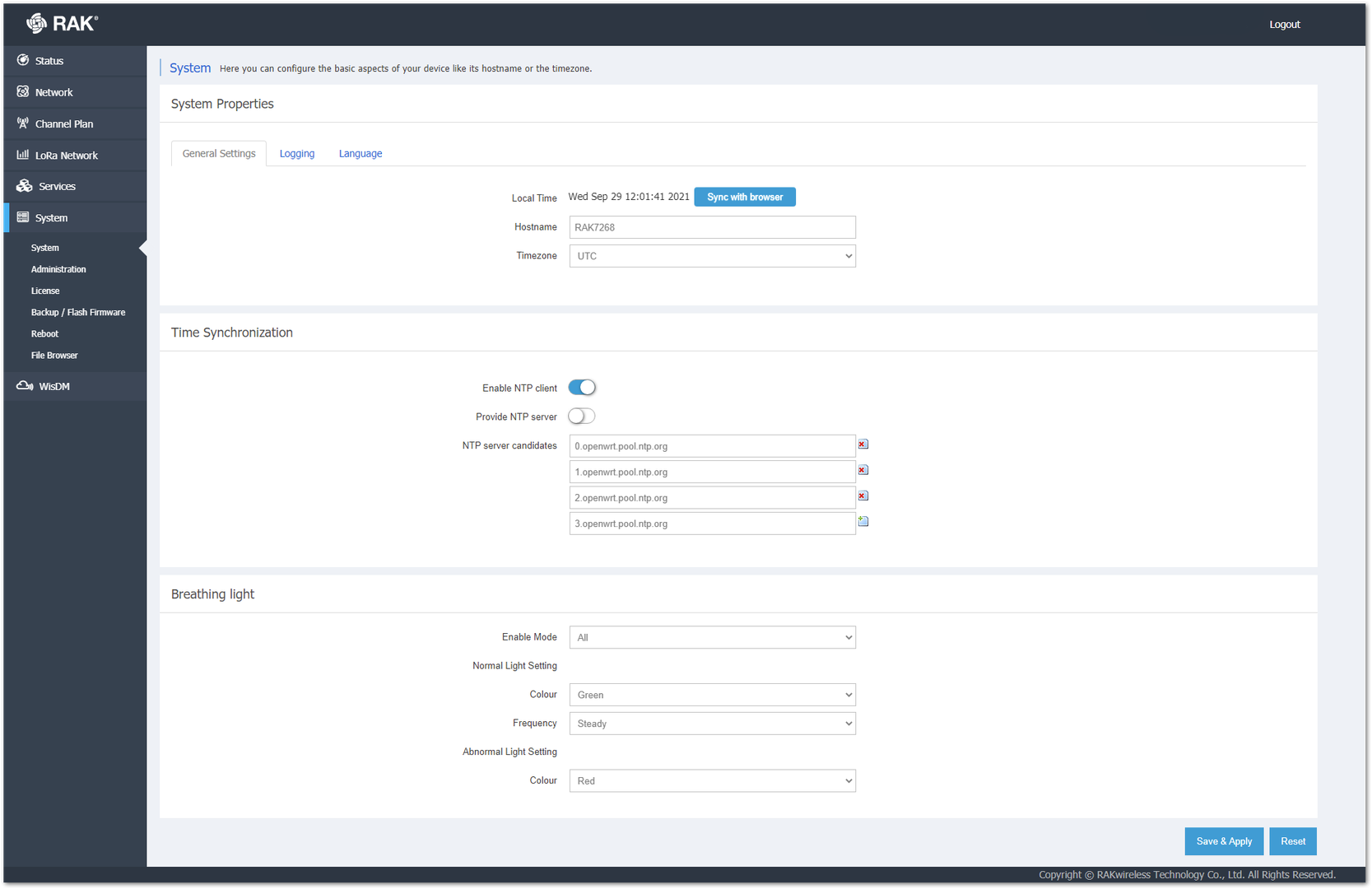Open the Status menu
Image resolution: width=1372 pixels, height=889 pixels.
(x=75, y=61)
